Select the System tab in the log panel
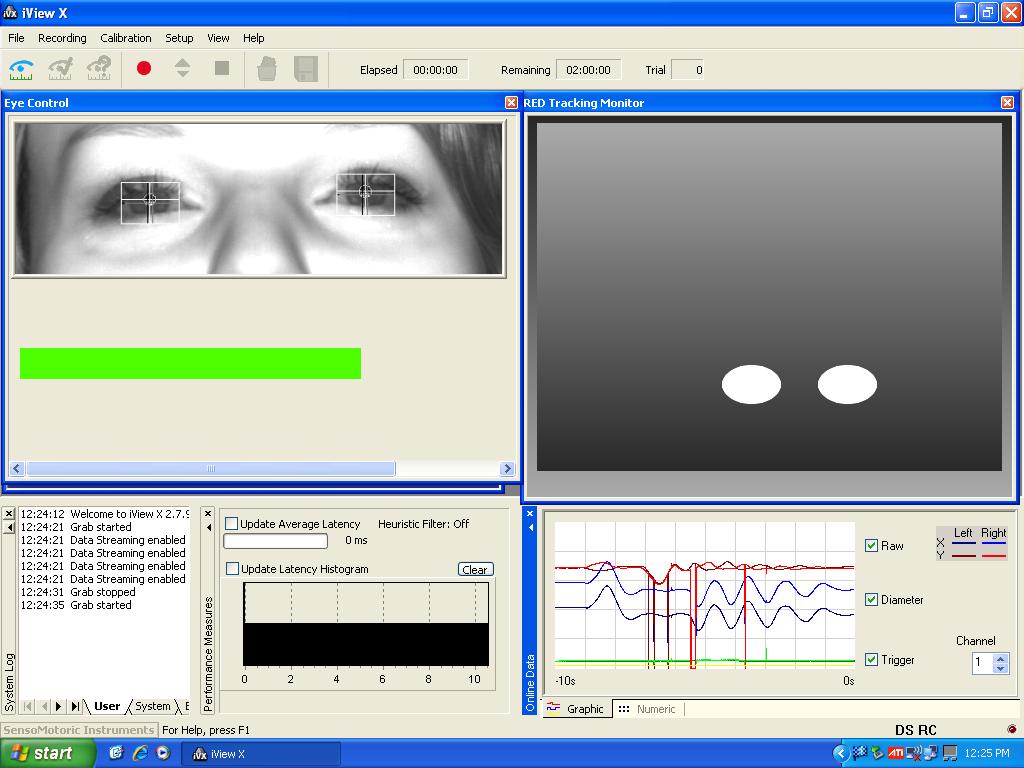Image resolution: width=1024 pixels, height=768 pixels. 151,705
